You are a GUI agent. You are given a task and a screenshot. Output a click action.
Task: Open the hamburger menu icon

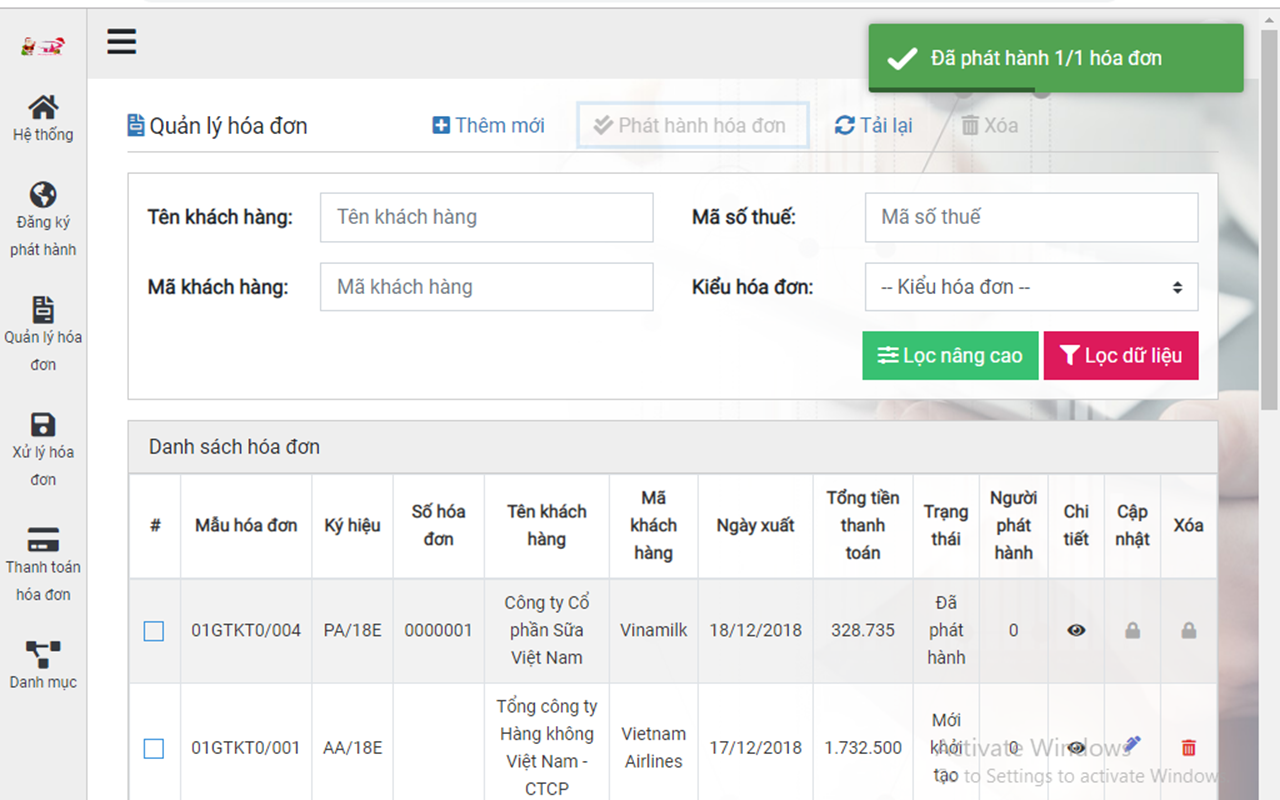coord(121,42)
